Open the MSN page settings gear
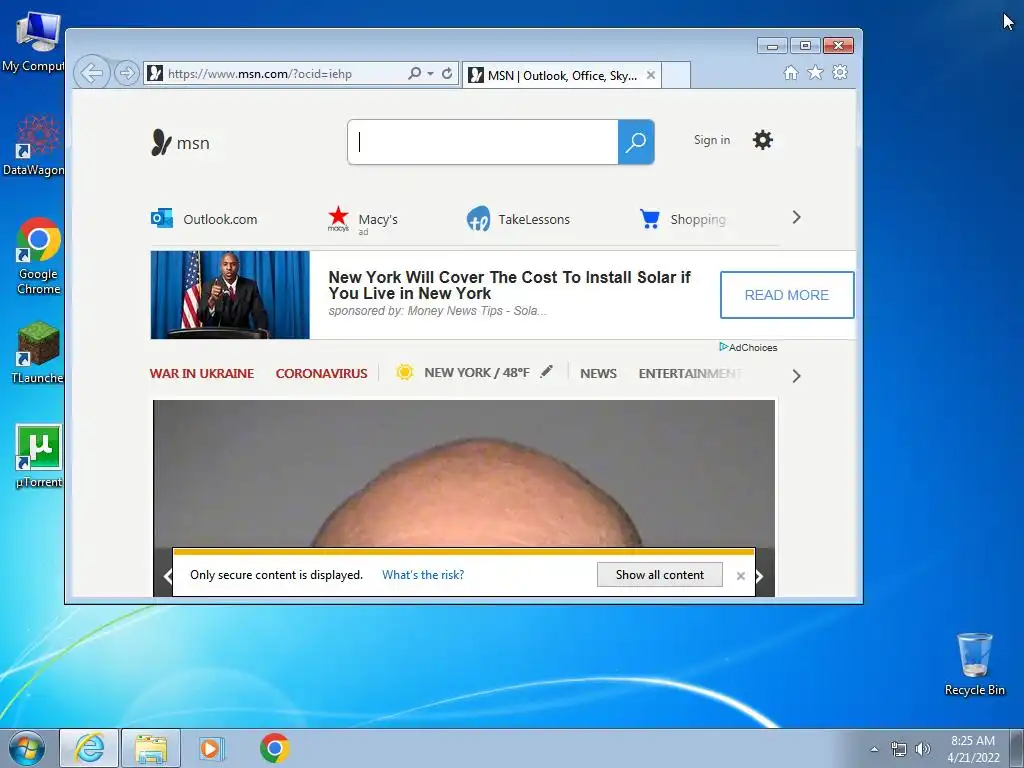Image resolution: width=1024 pixels, height=768 pixels. coord(762,140)
